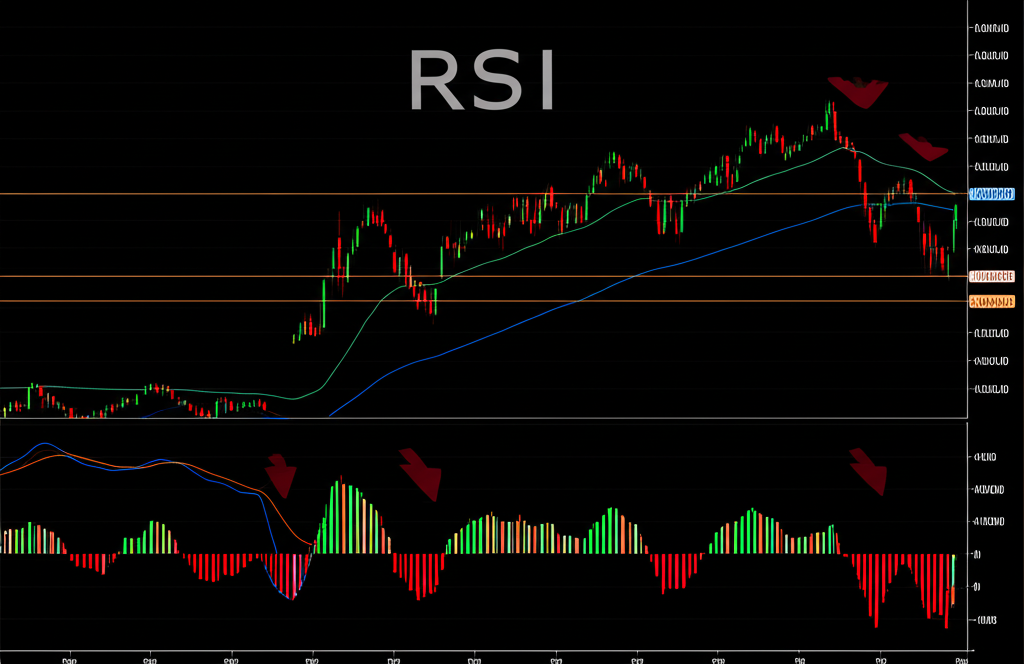Select the orange highlighted price label on the axis
Image resolution: width=1024 pixels, height=664 pixels.
click(991, 301)
